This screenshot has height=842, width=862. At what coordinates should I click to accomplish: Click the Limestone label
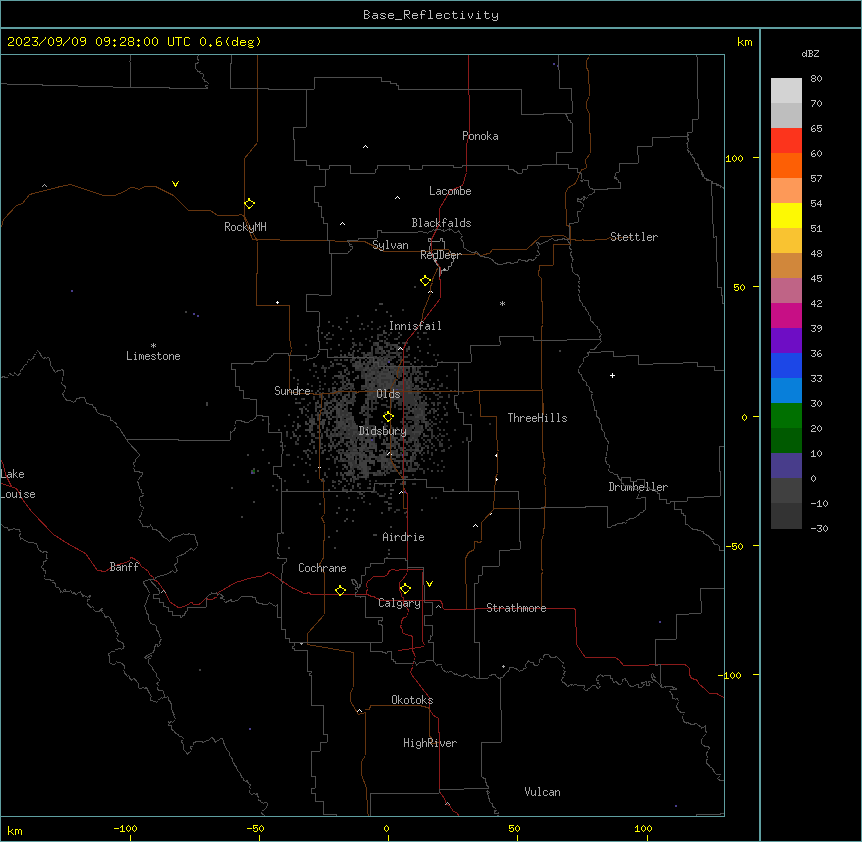click(x=153, y=356)
